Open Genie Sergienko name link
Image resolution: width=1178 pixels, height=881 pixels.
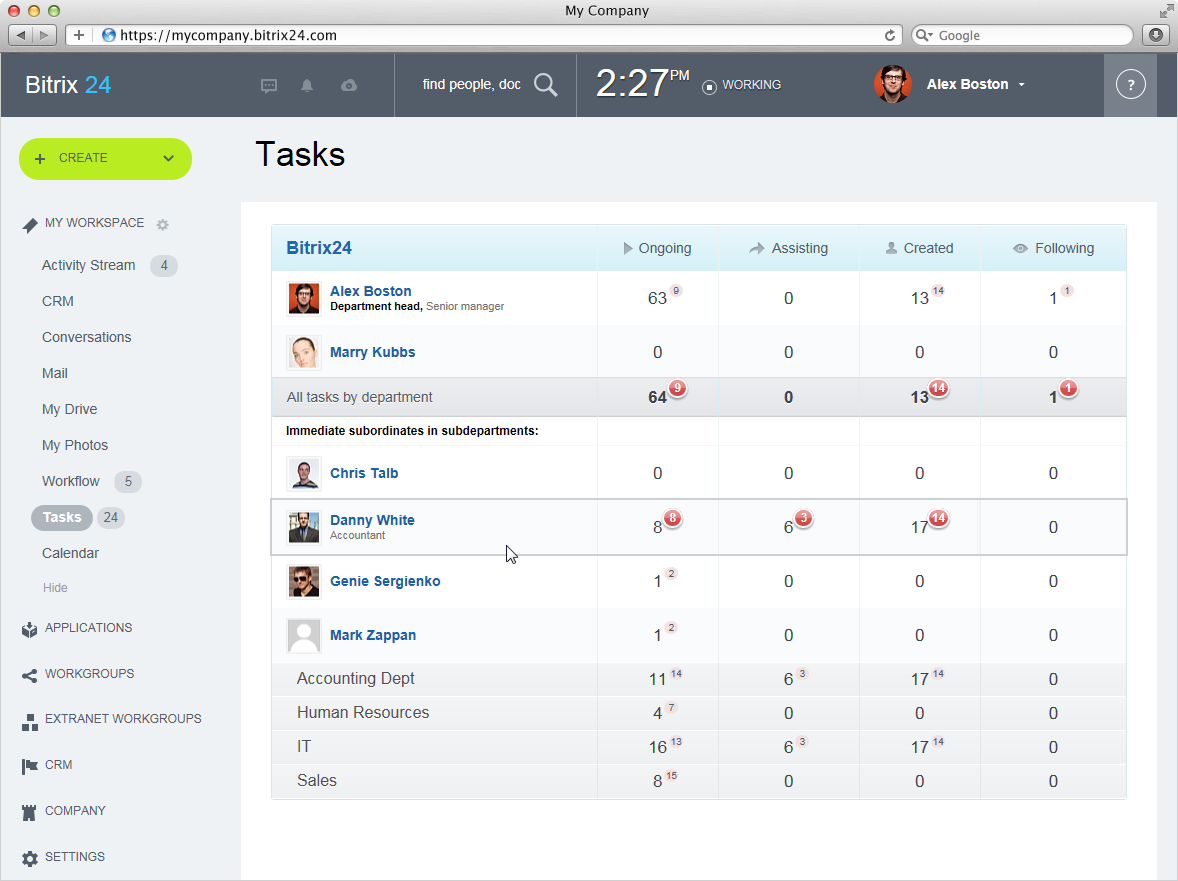click(x=385, y=581)
